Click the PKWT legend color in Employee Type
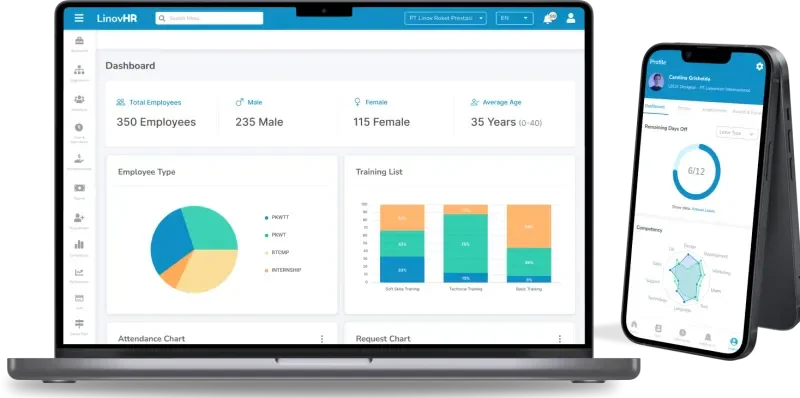The image size is (800, 398). (266, 235)
